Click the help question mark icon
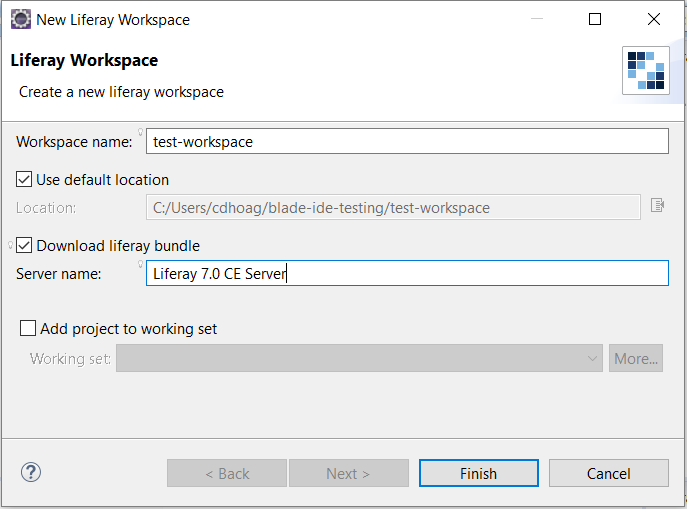Screen dimensions: 687x509 coord(31,472)
